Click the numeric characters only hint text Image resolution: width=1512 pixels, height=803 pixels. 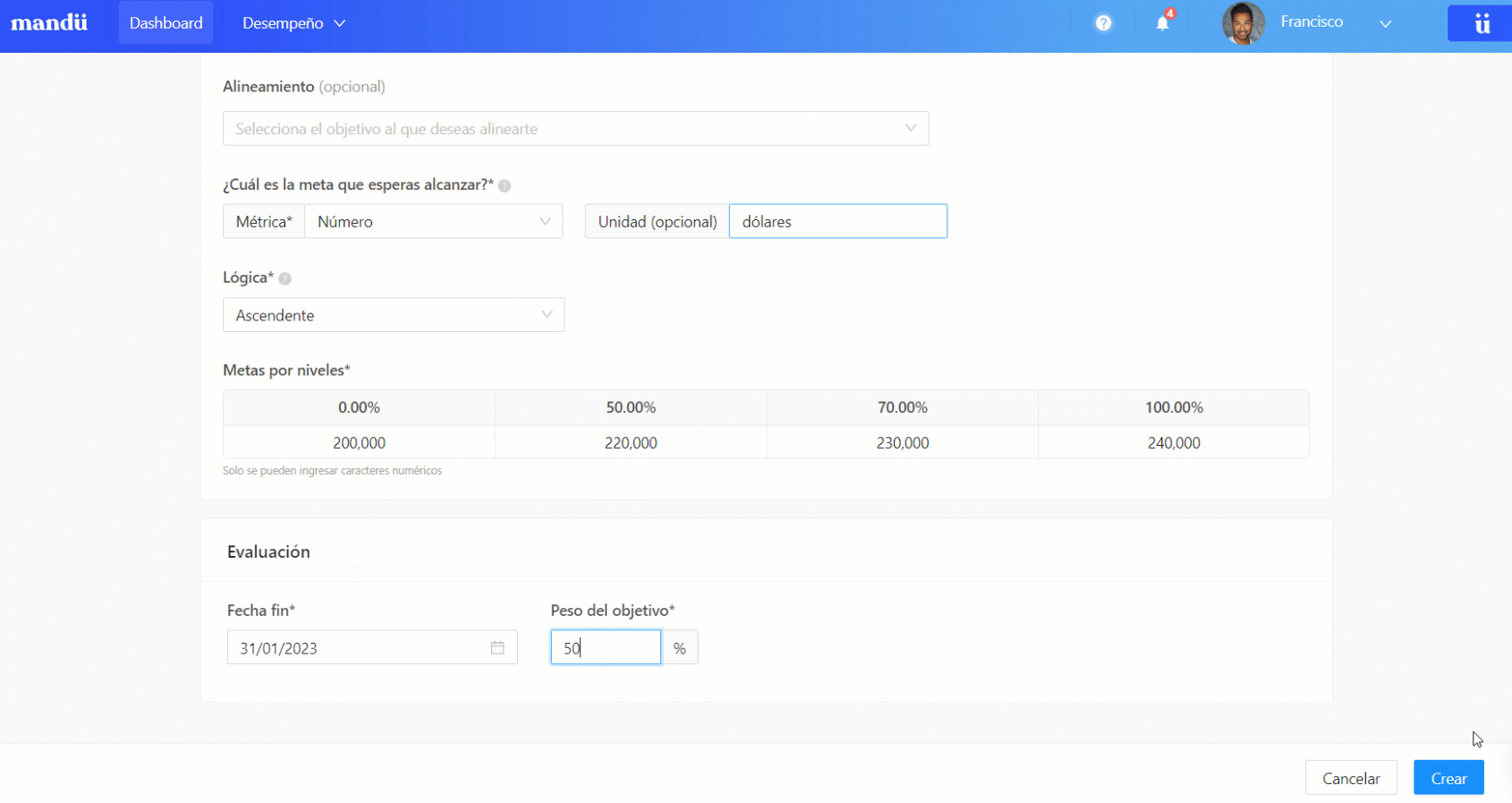click(332, 471)
